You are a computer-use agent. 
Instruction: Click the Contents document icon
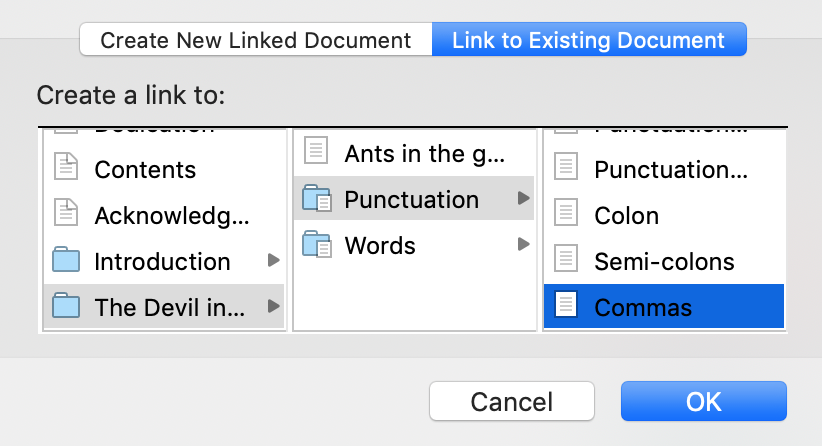point(66,169)
